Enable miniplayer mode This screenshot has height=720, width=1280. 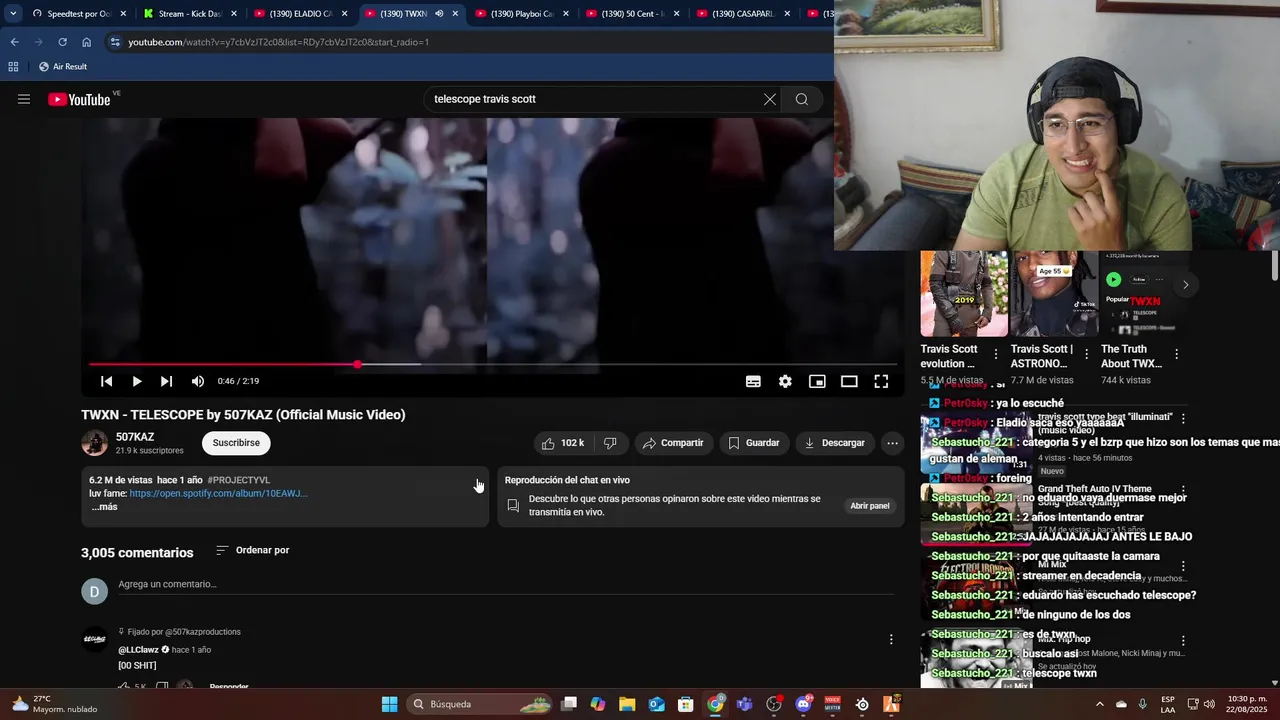coord(817,381)
